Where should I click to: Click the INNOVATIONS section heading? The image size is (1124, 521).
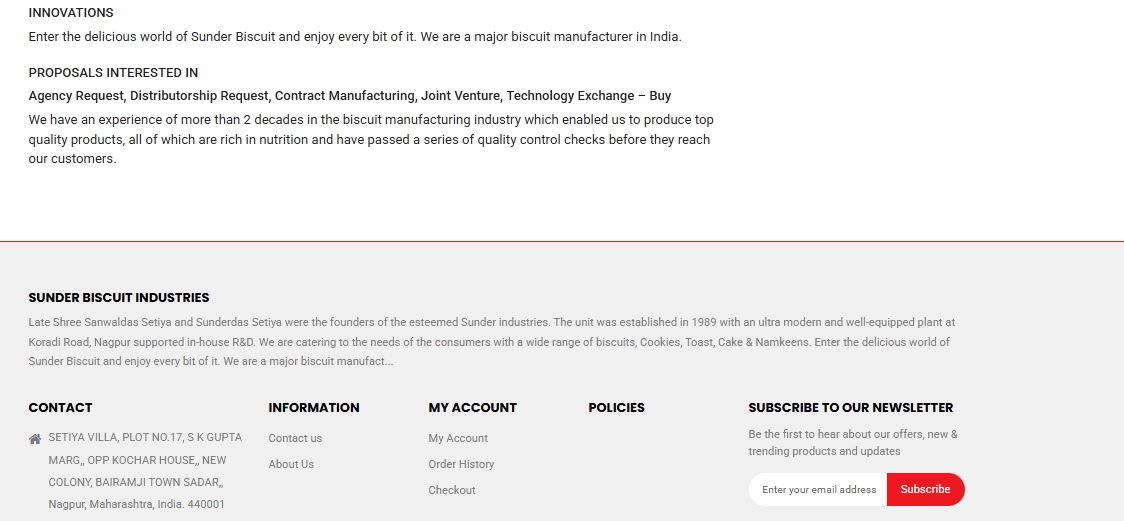[71, 13]
